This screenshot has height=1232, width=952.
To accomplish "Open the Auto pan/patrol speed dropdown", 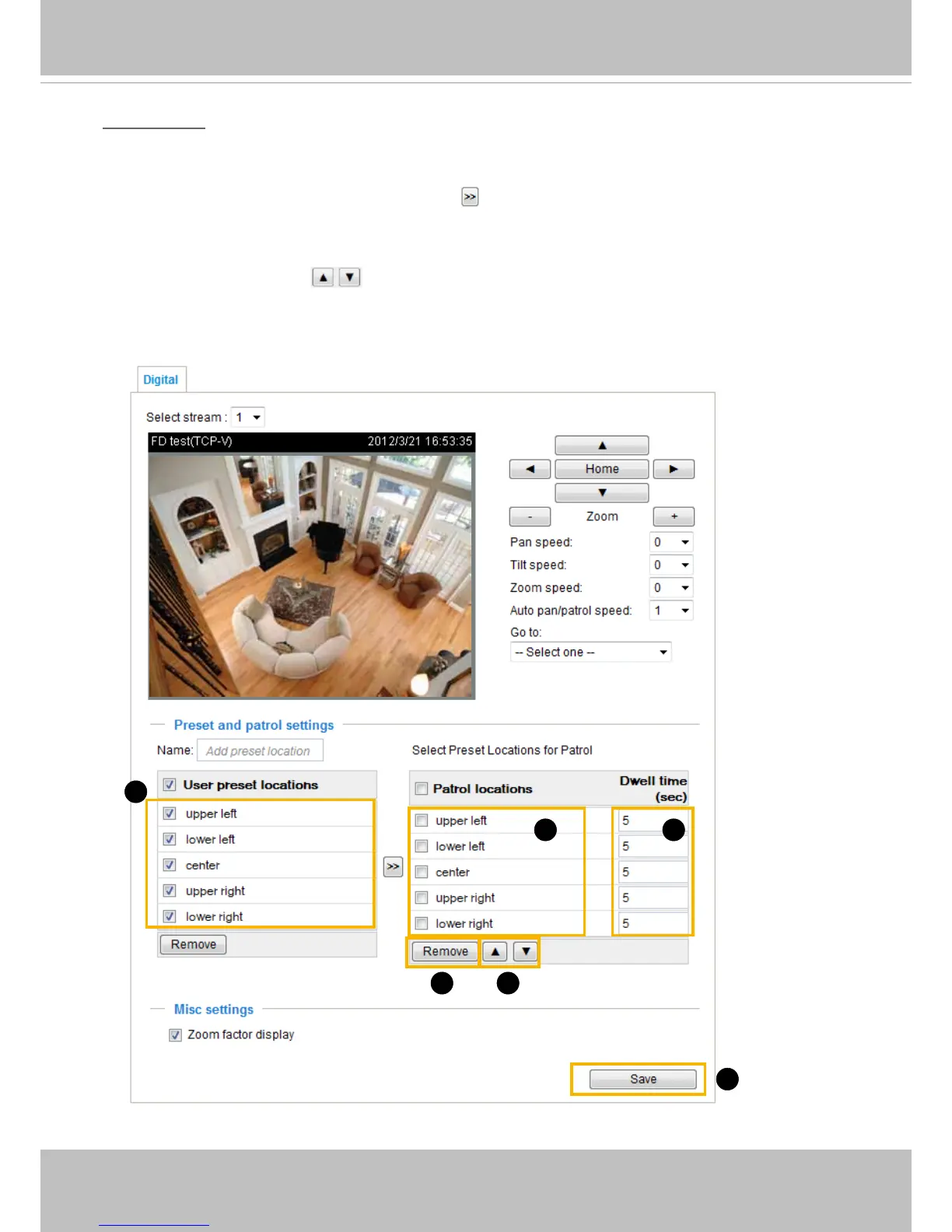I will (x=670, y=611).
